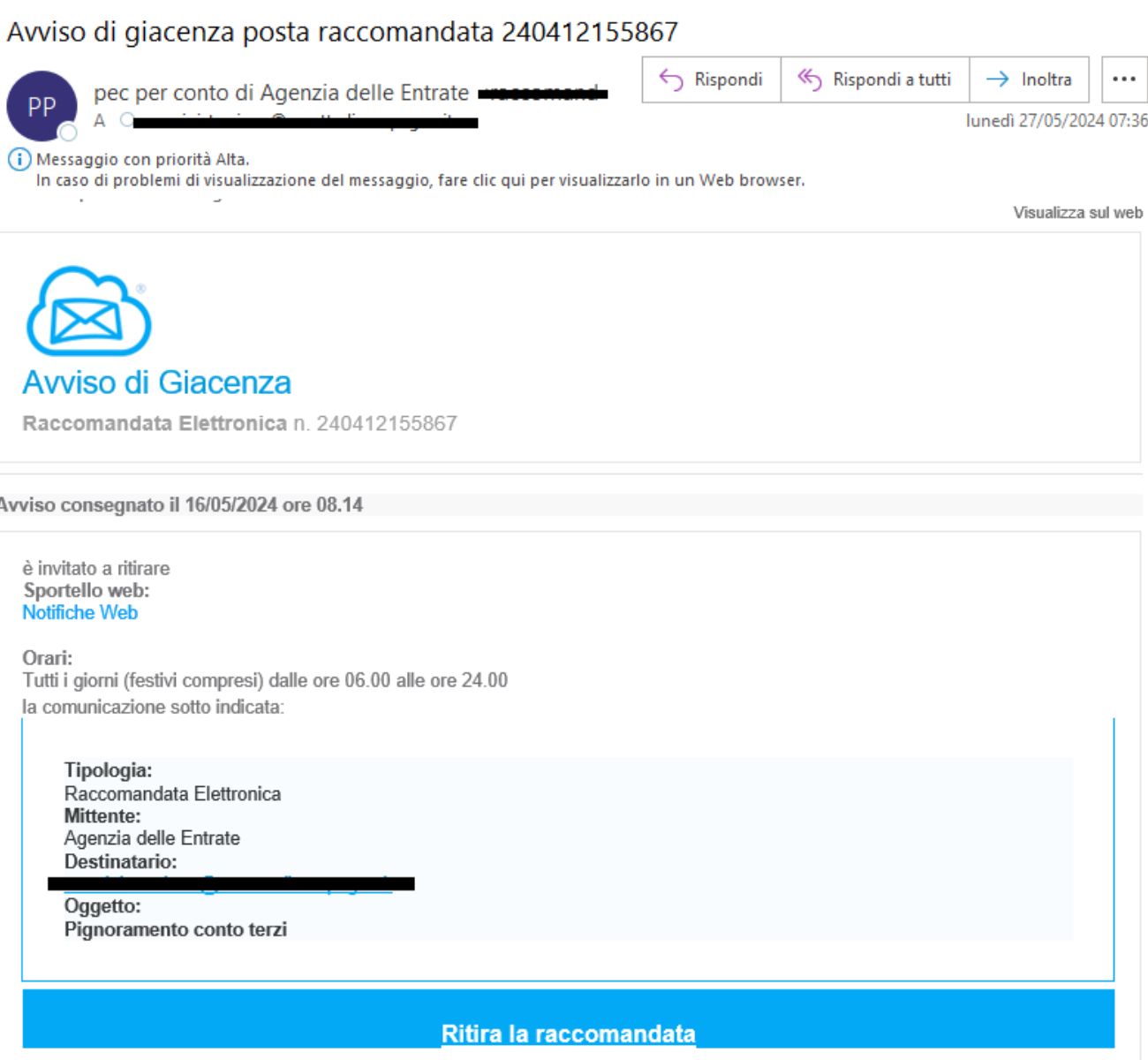
Task: Click the view in Web browser info message
Action: coord(419,180)
